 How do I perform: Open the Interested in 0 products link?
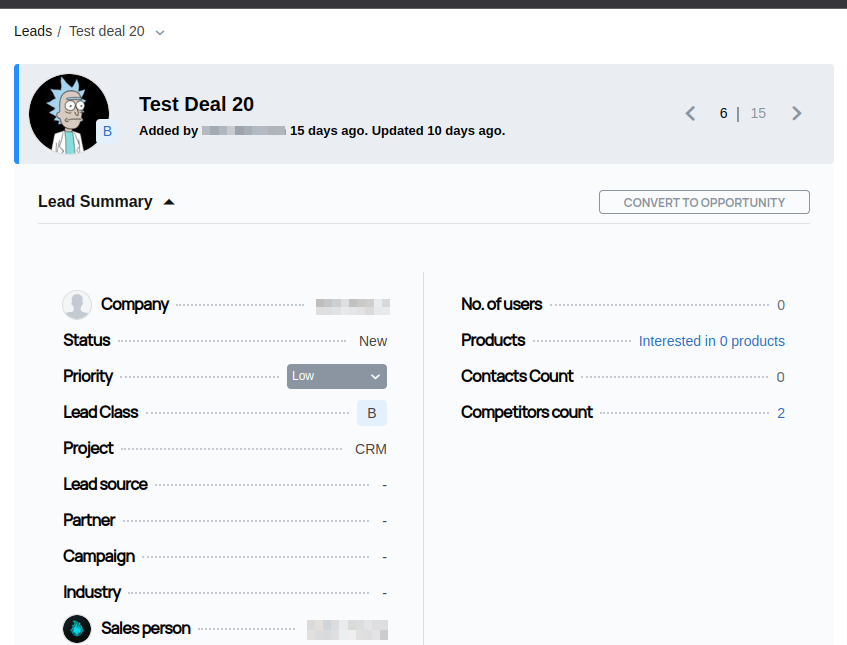[x=711, y=341]
